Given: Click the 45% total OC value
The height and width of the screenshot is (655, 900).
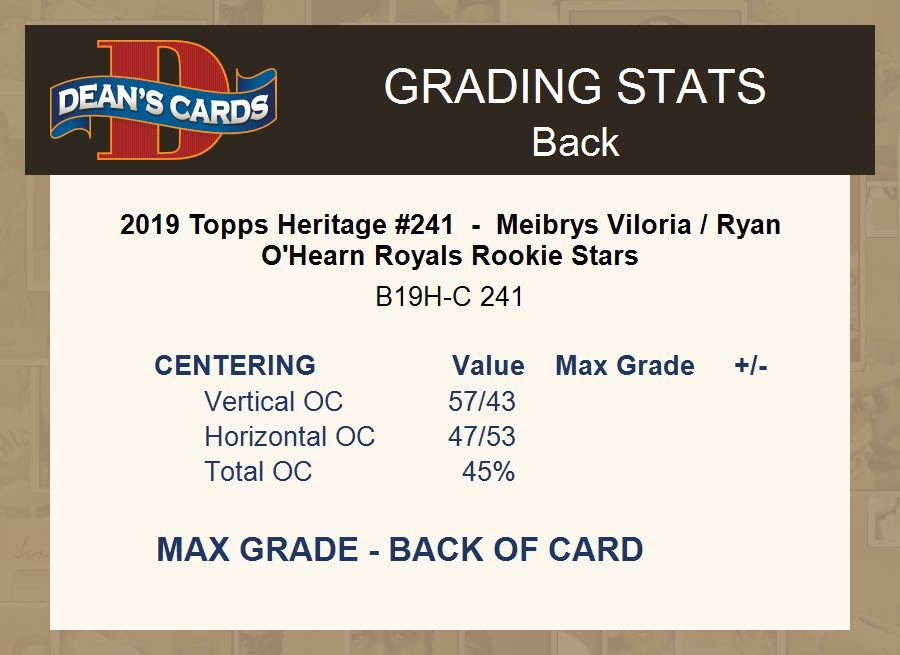Looking at the screenshot, I should [x=488, y=471].
